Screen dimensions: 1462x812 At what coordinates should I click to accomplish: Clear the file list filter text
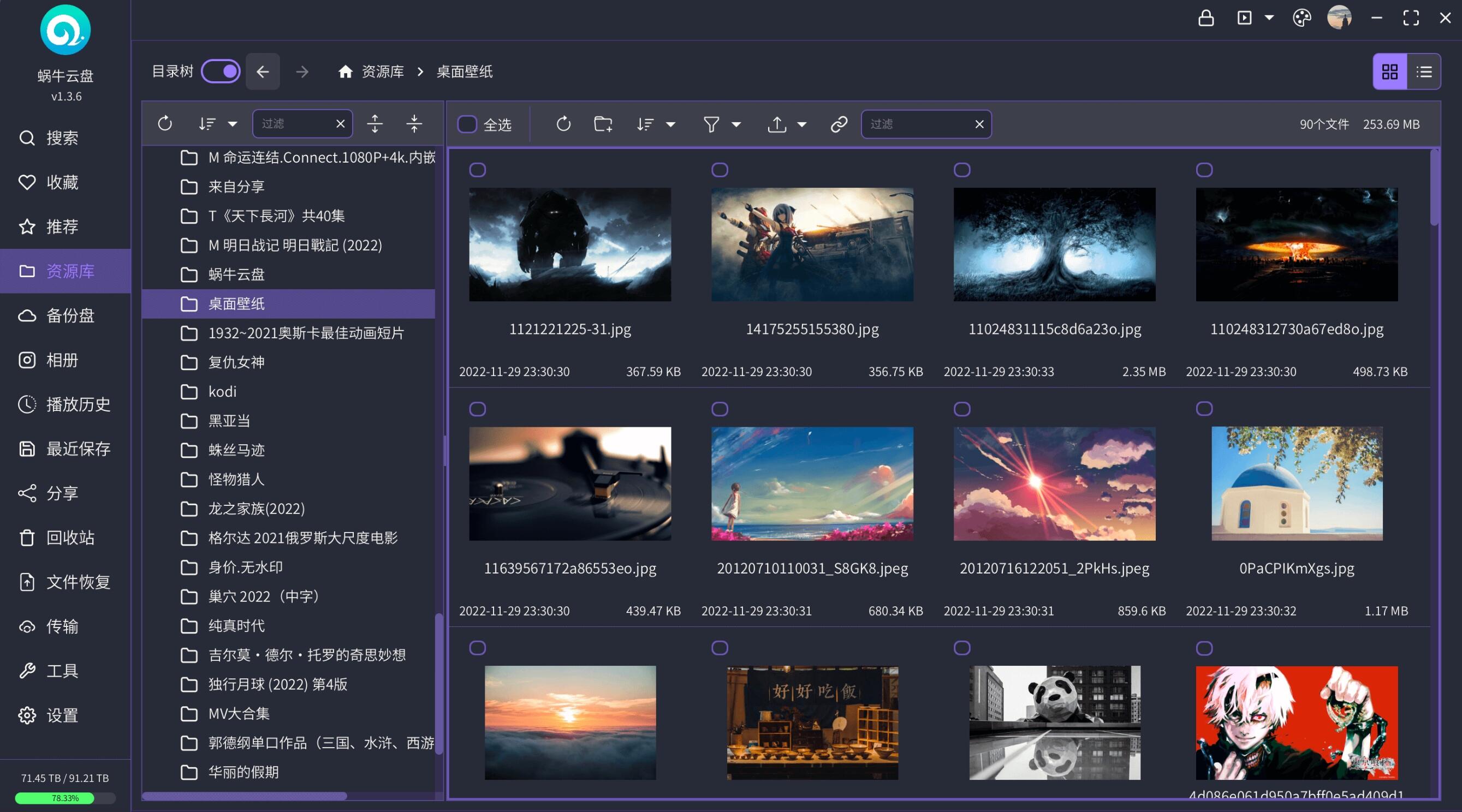(x=979, y=124)
